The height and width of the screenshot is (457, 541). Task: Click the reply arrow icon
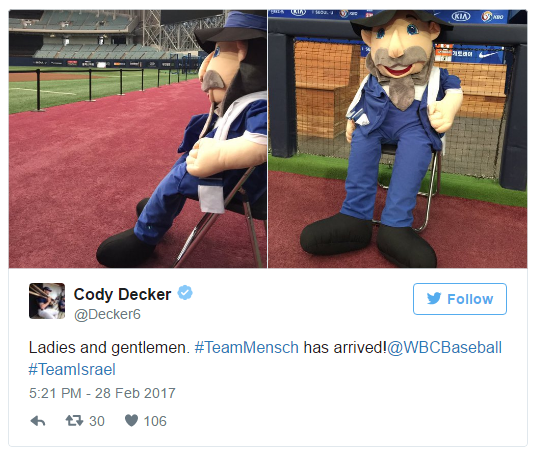click(38, 421)
